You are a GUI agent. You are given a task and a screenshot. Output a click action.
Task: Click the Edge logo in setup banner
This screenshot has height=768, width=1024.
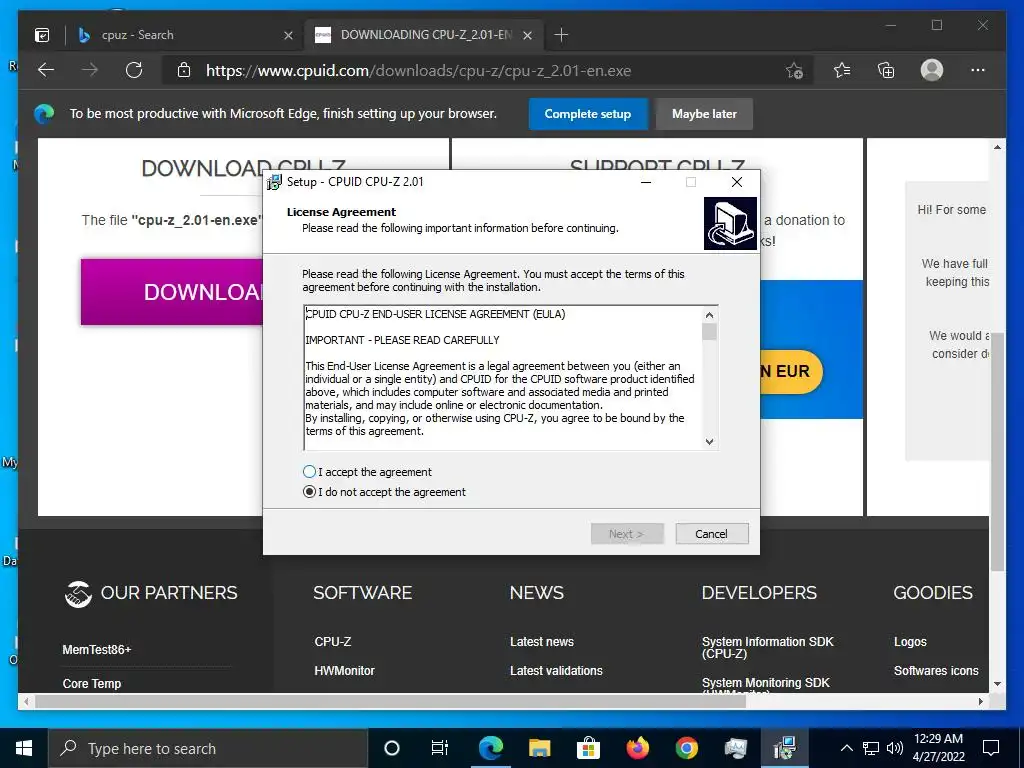(44, 114)
